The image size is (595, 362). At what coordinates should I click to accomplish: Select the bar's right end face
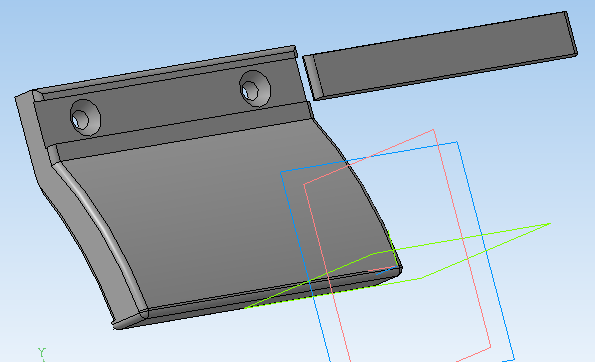[x=571, y=33]
